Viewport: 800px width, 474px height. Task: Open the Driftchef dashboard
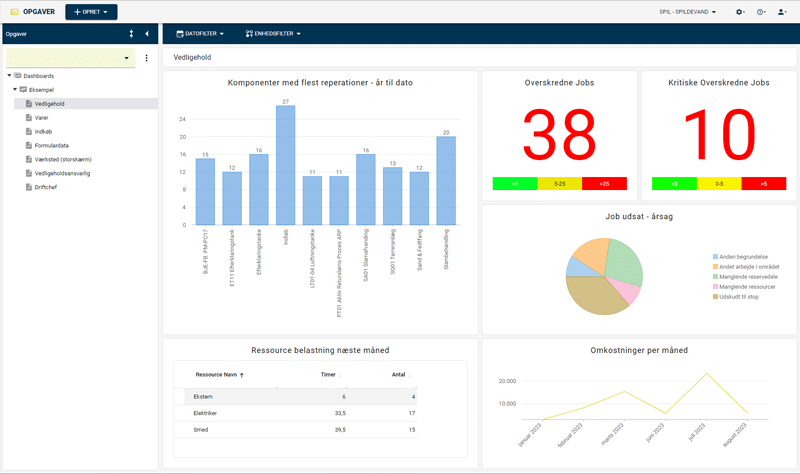[46, 187]
